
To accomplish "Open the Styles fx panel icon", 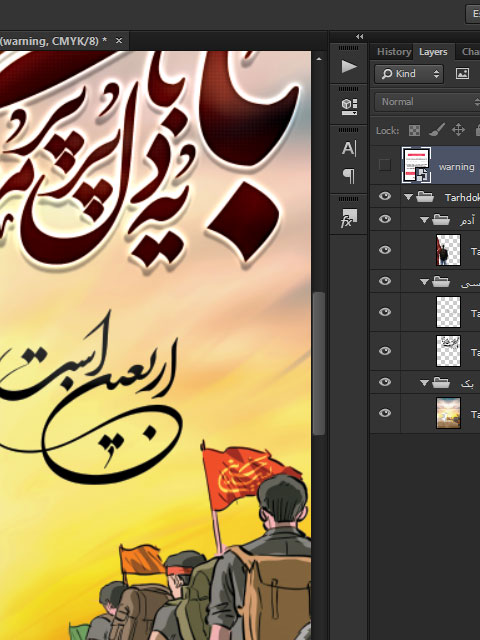I will (349, 218).
